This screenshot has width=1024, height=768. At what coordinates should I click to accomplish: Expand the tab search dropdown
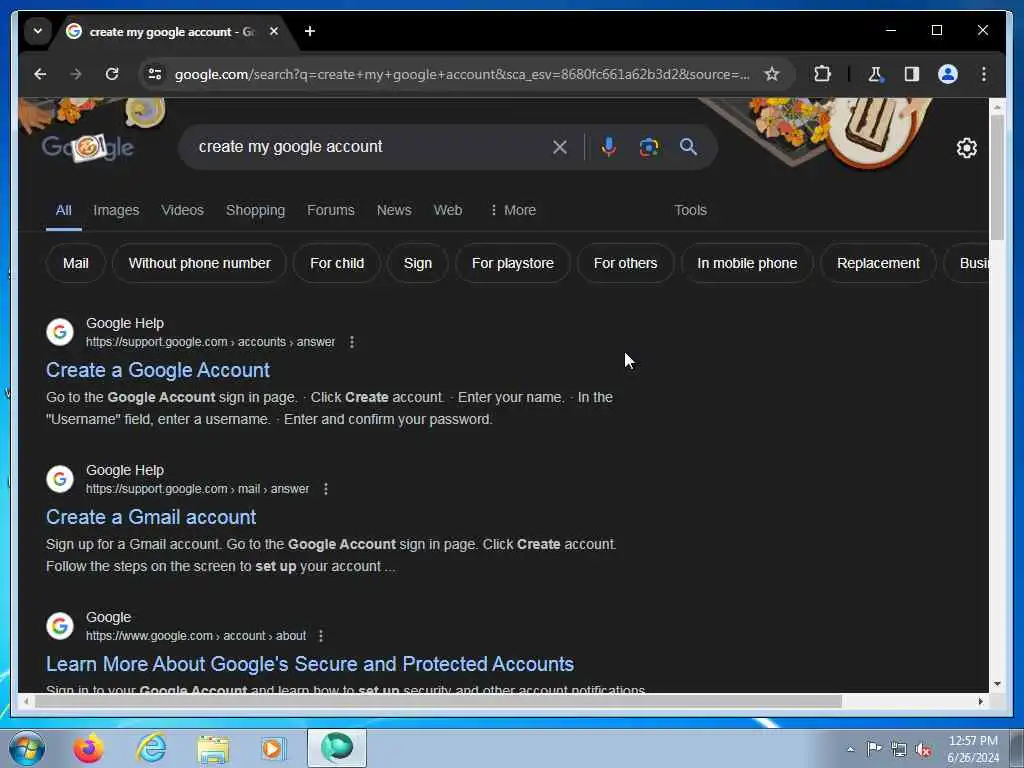[38, 31]
